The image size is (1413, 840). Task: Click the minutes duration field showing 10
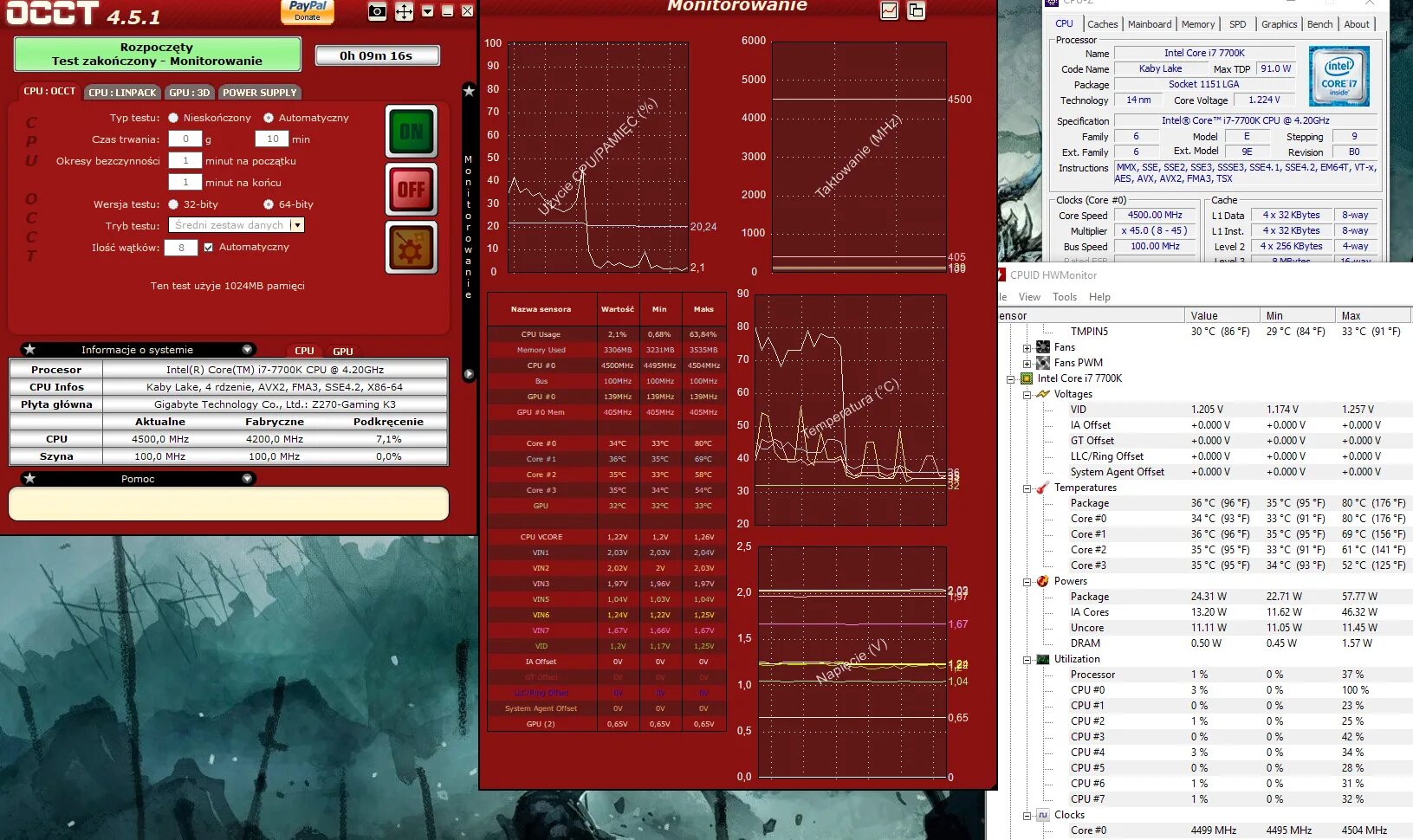click(272, 139)
